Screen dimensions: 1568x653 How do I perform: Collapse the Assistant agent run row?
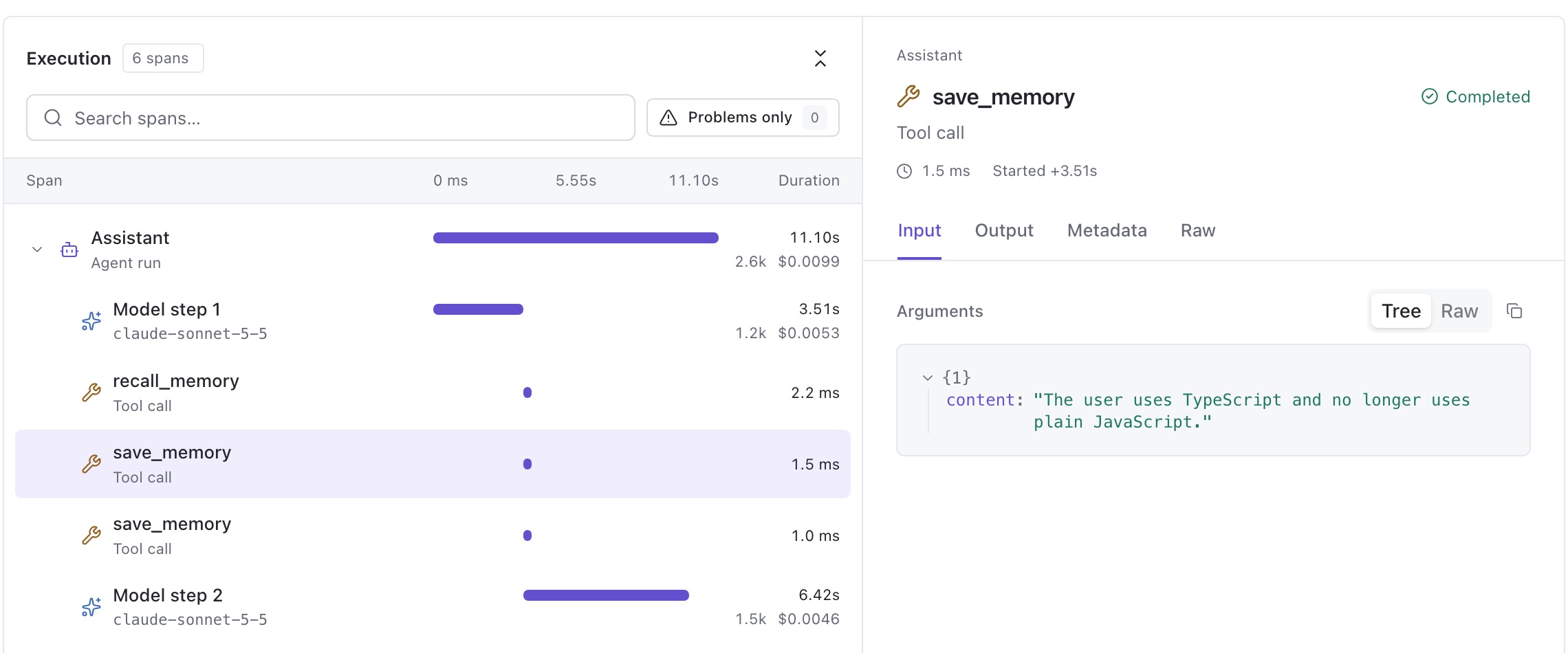tap(37, 250)
